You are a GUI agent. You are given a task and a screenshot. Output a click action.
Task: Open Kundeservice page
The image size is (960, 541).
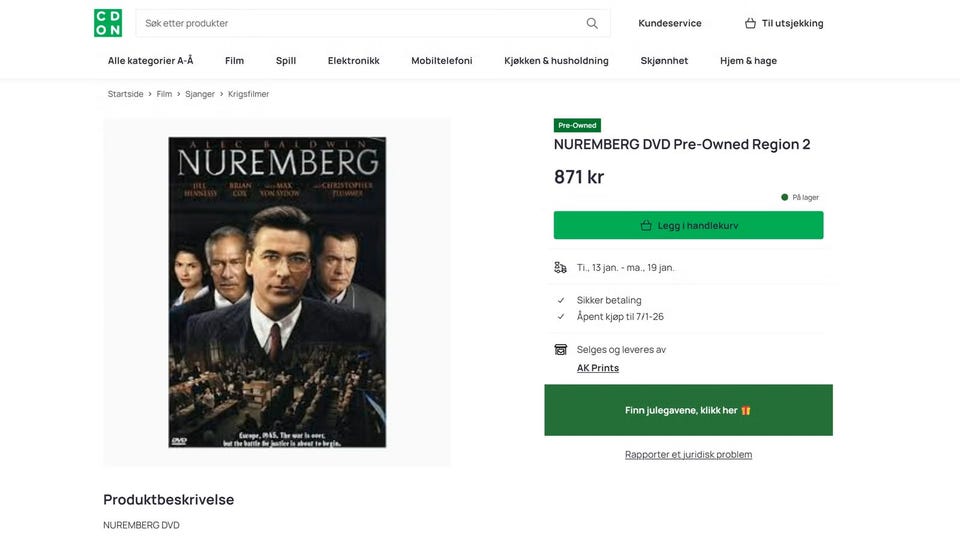coord(670,23)
